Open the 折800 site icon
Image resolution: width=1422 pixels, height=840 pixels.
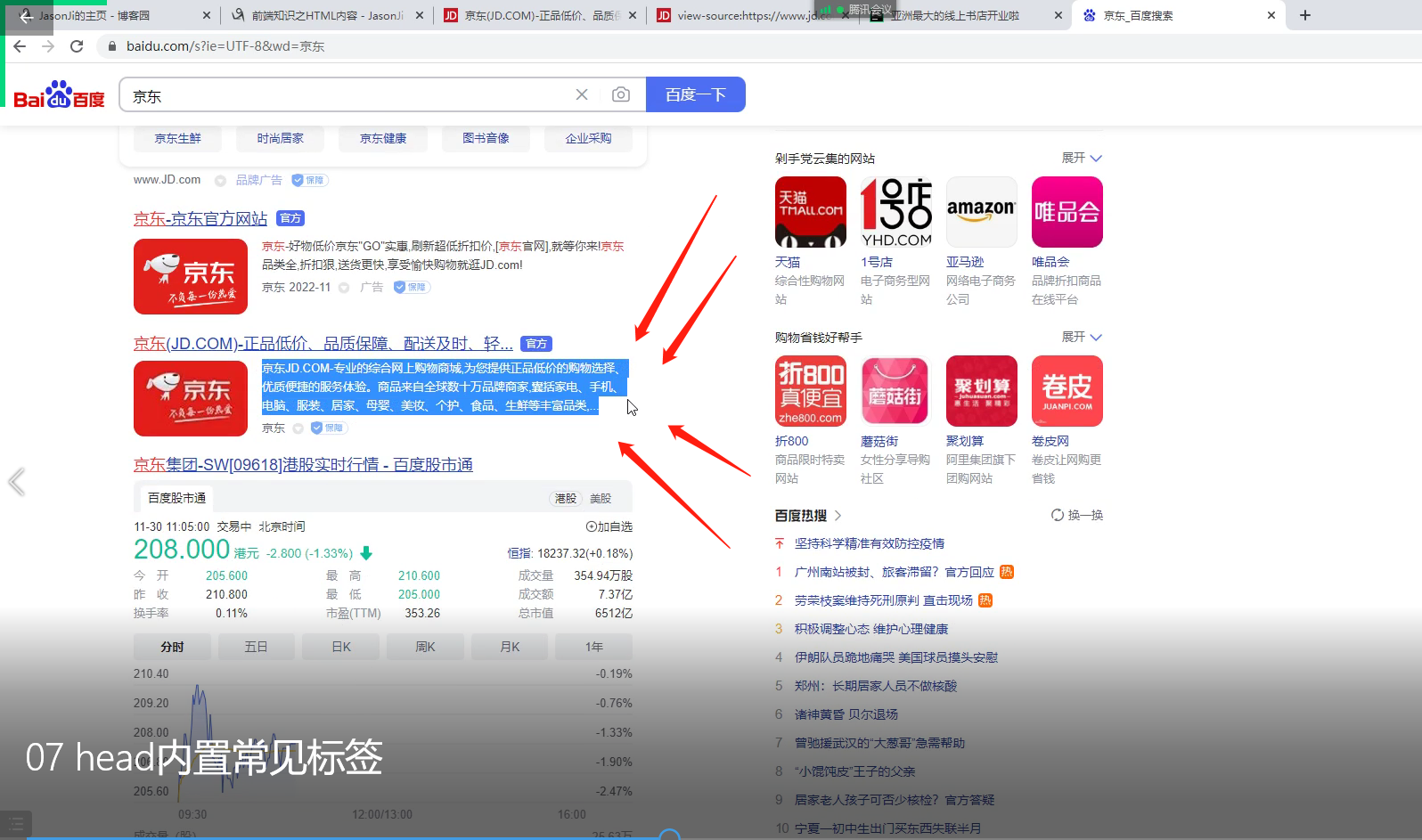tap(811, 391)
